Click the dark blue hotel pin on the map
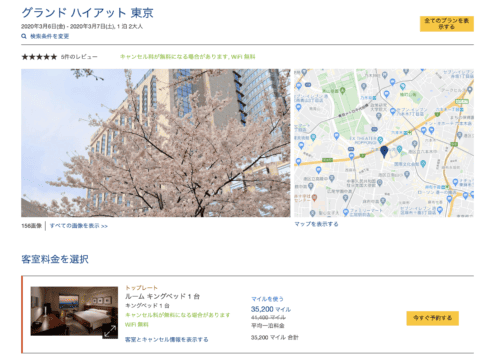The width and height of the screenshot is (500, 360). pos(384,152)
